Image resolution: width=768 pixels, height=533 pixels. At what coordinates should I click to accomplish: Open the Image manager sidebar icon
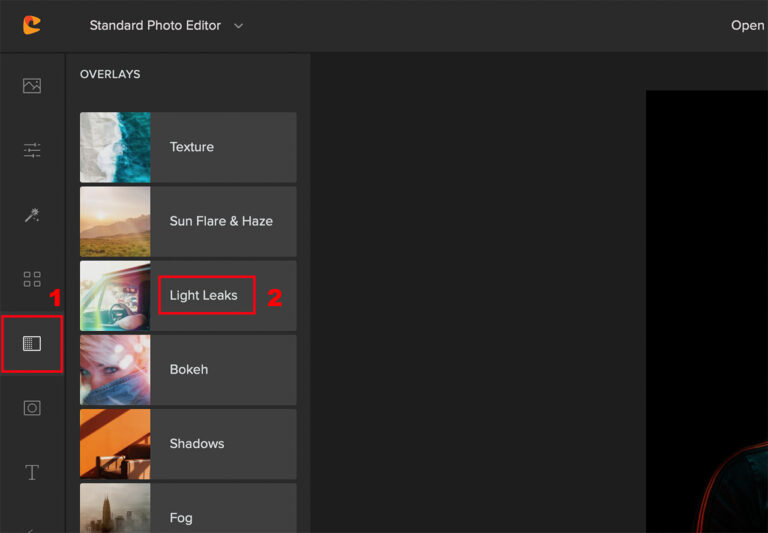click(x=32, y=86)
